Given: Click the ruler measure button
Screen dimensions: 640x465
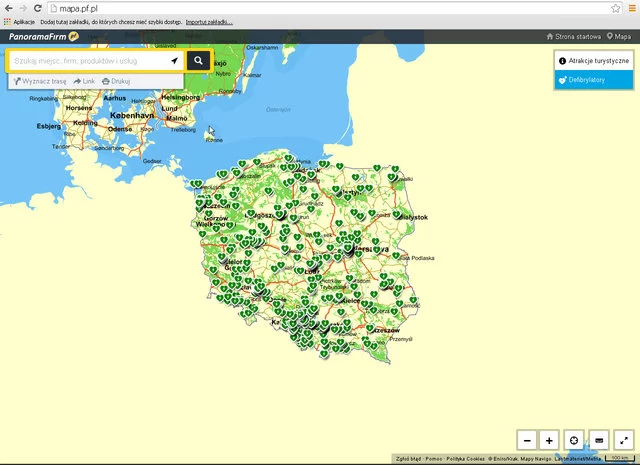Looking at the screenshot, I should (599, 440).
